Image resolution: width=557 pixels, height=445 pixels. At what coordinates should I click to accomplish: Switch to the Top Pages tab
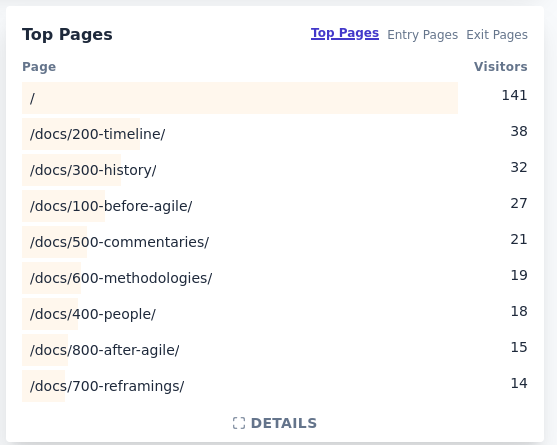pos(345,33)
